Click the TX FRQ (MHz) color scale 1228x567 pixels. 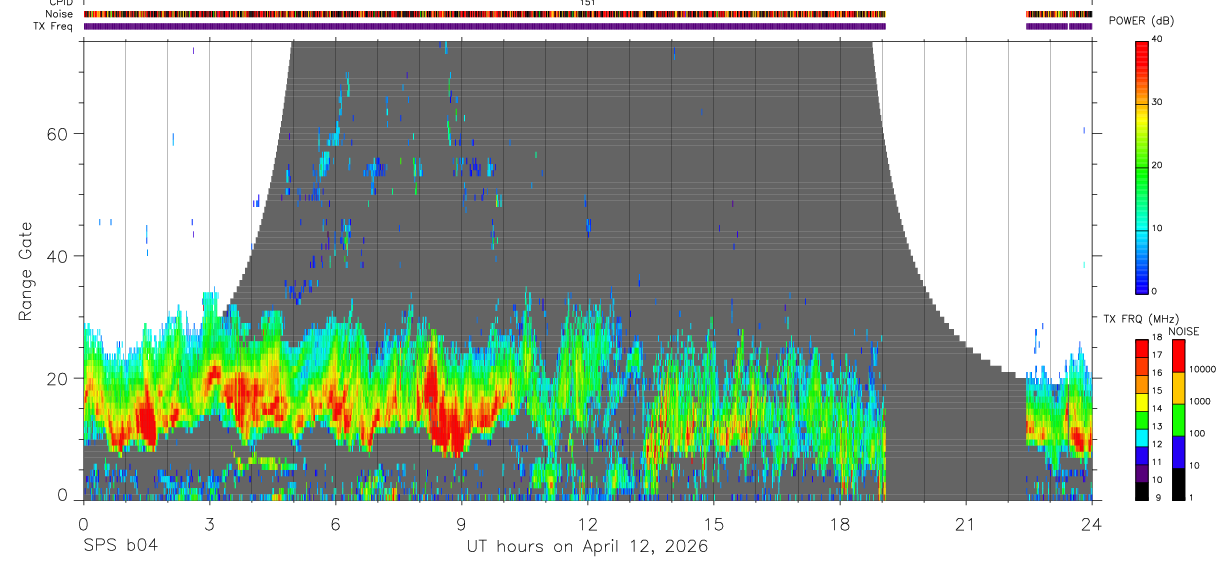[1141, 419]
